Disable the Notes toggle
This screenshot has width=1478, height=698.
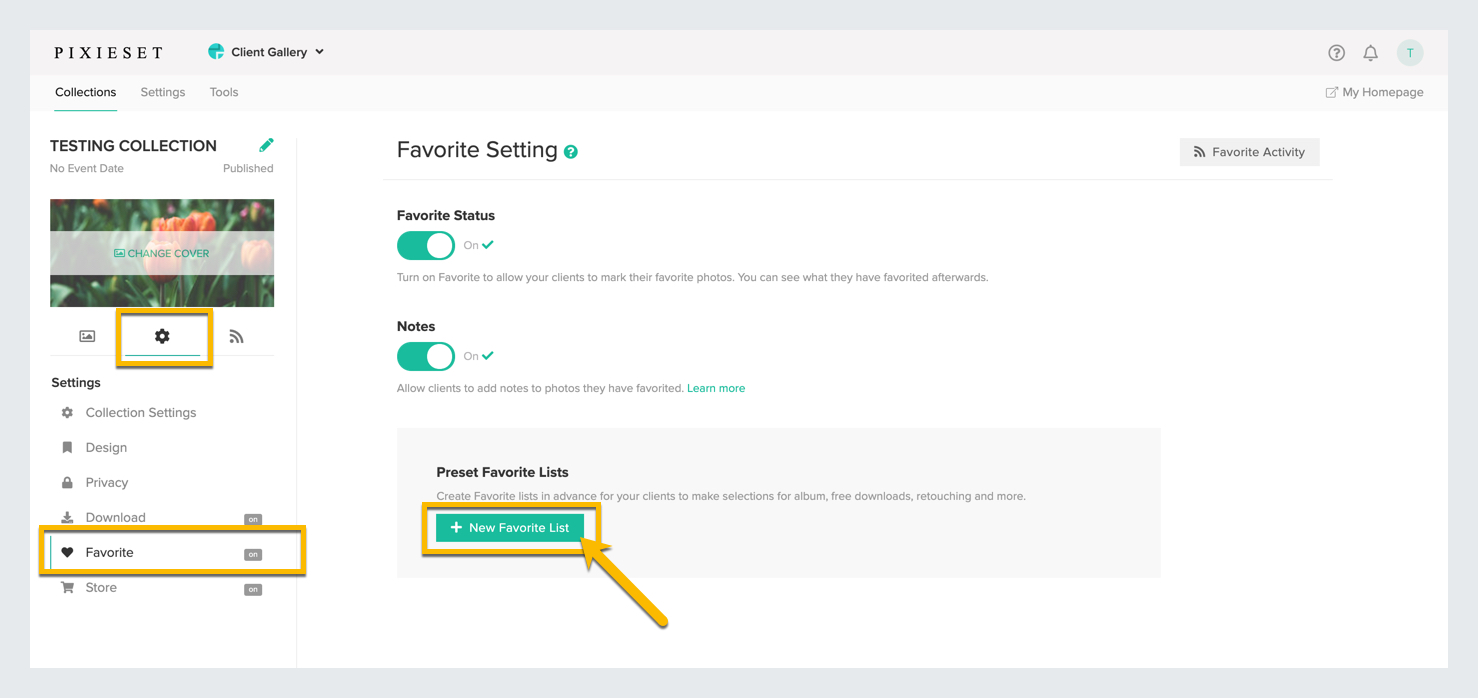coord(426,356)
